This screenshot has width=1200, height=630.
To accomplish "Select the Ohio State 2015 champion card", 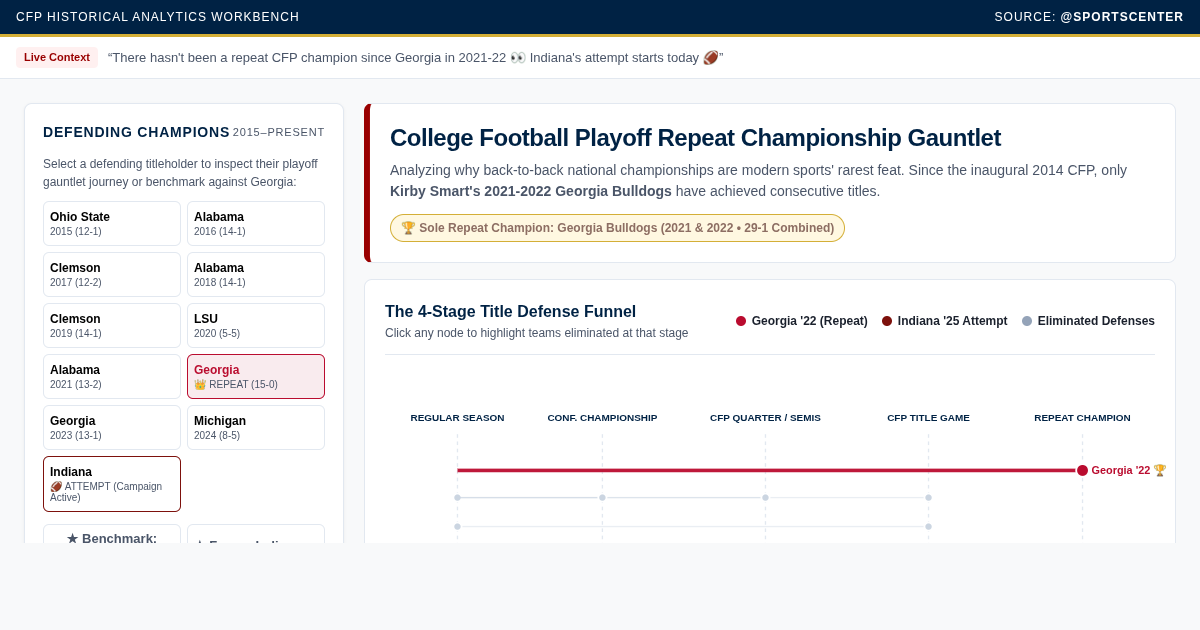I will [x=112, y=223].
